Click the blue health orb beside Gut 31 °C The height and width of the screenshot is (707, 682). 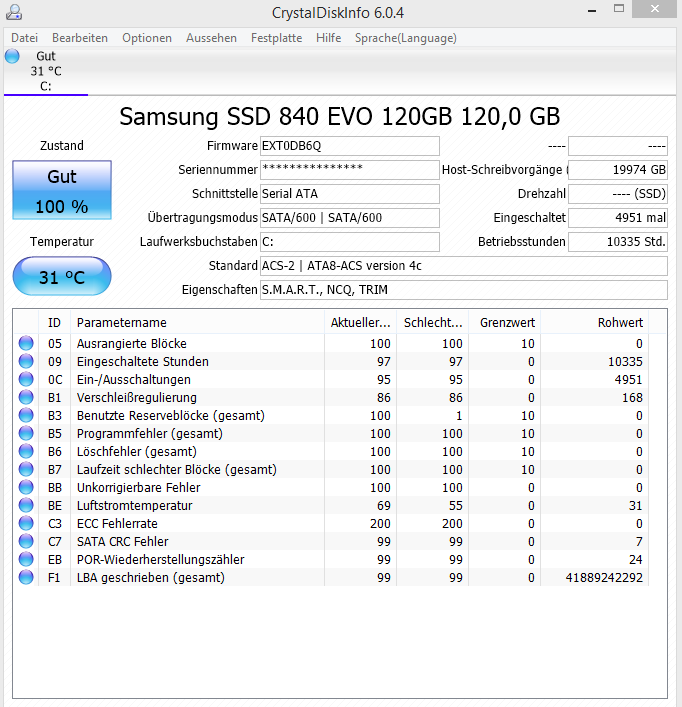(x=12, y=56)
